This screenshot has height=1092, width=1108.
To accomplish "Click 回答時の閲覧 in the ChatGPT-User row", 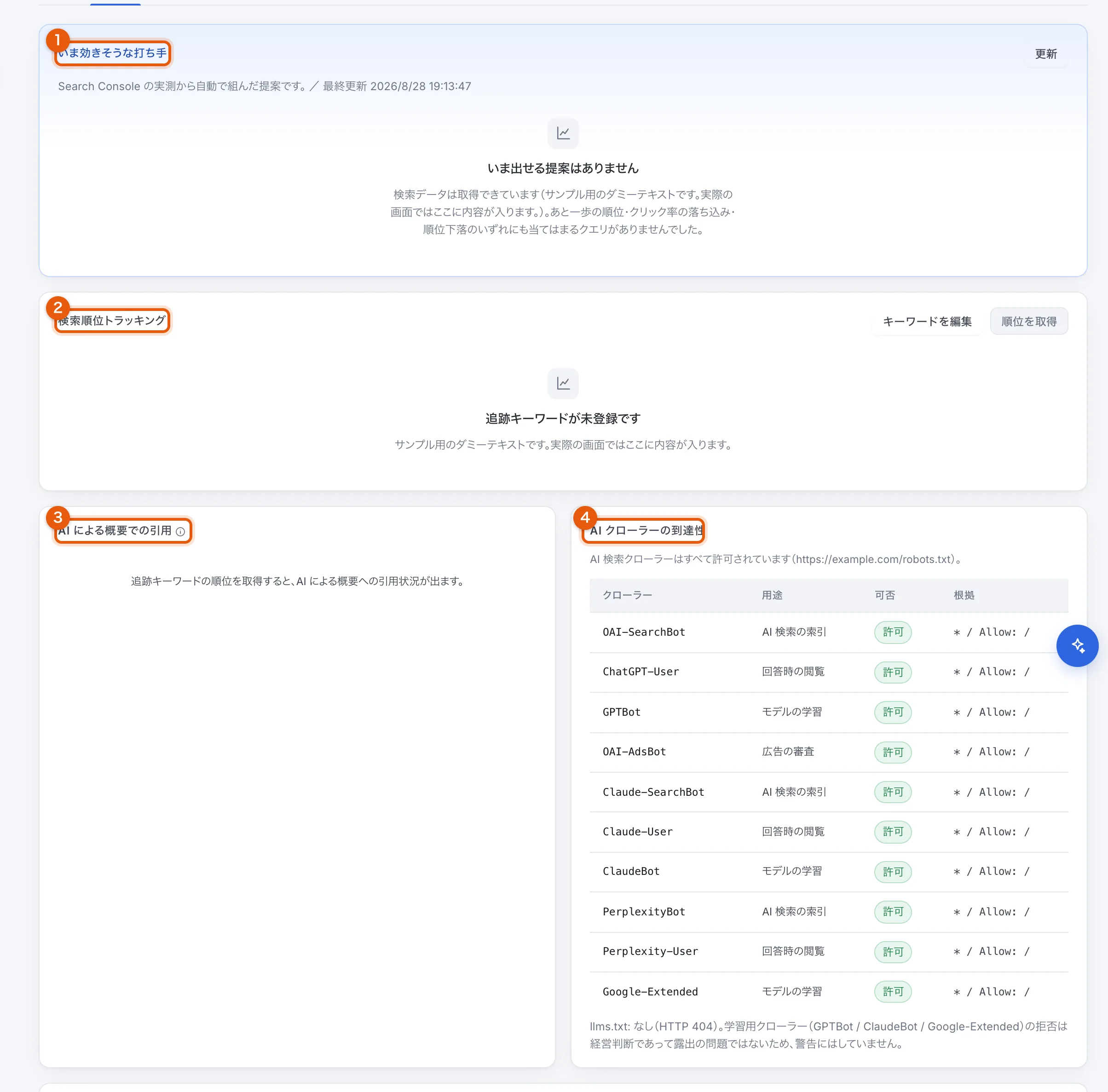I will point(792,671).
